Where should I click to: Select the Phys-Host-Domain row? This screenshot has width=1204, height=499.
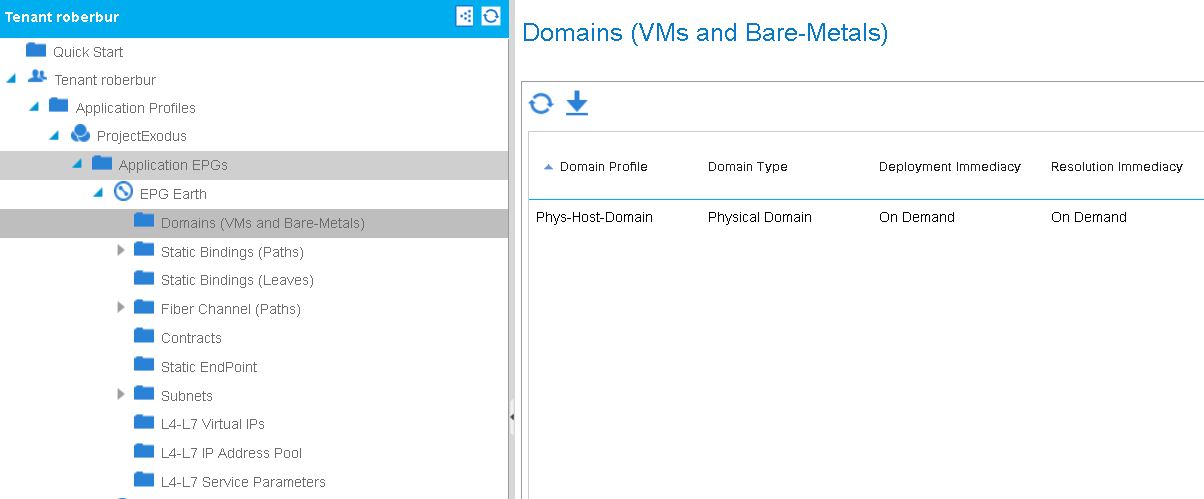pyautogui.click(x=866, y=217)
